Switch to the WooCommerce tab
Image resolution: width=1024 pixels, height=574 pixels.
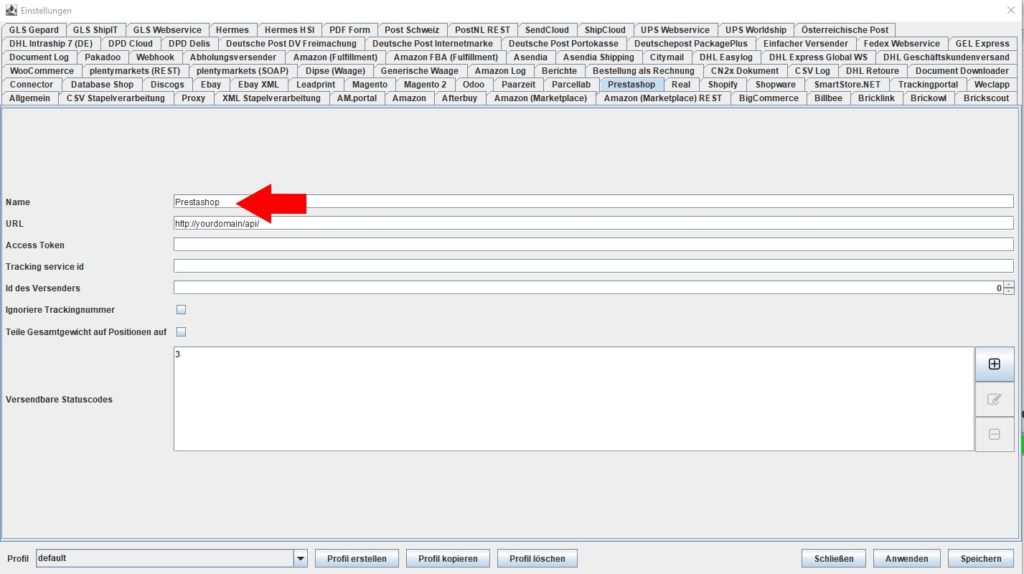(41, 71)
